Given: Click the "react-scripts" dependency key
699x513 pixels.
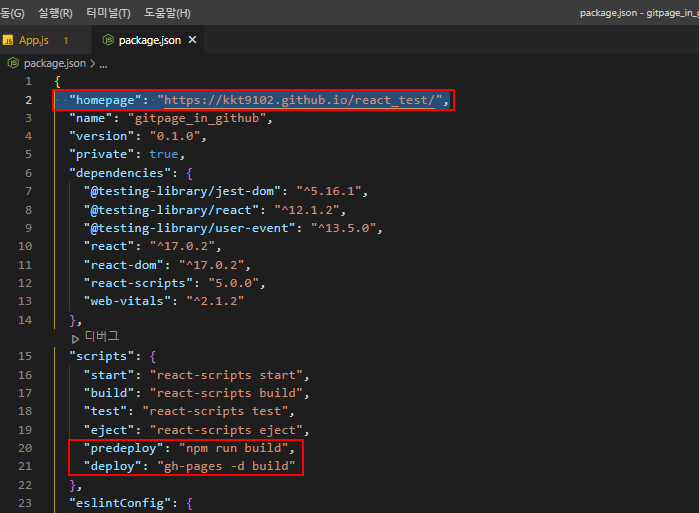Looking at the screenshot, I should click(138, 283).
